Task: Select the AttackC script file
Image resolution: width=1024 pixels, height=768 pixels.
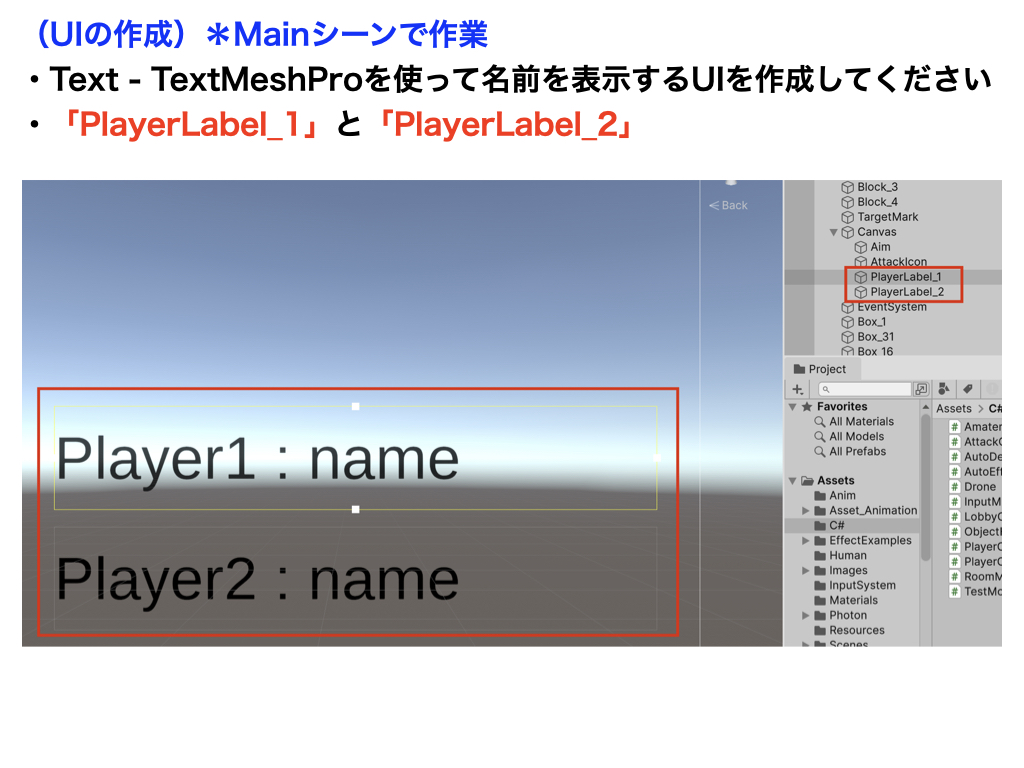Action: (x=975, y=442)
